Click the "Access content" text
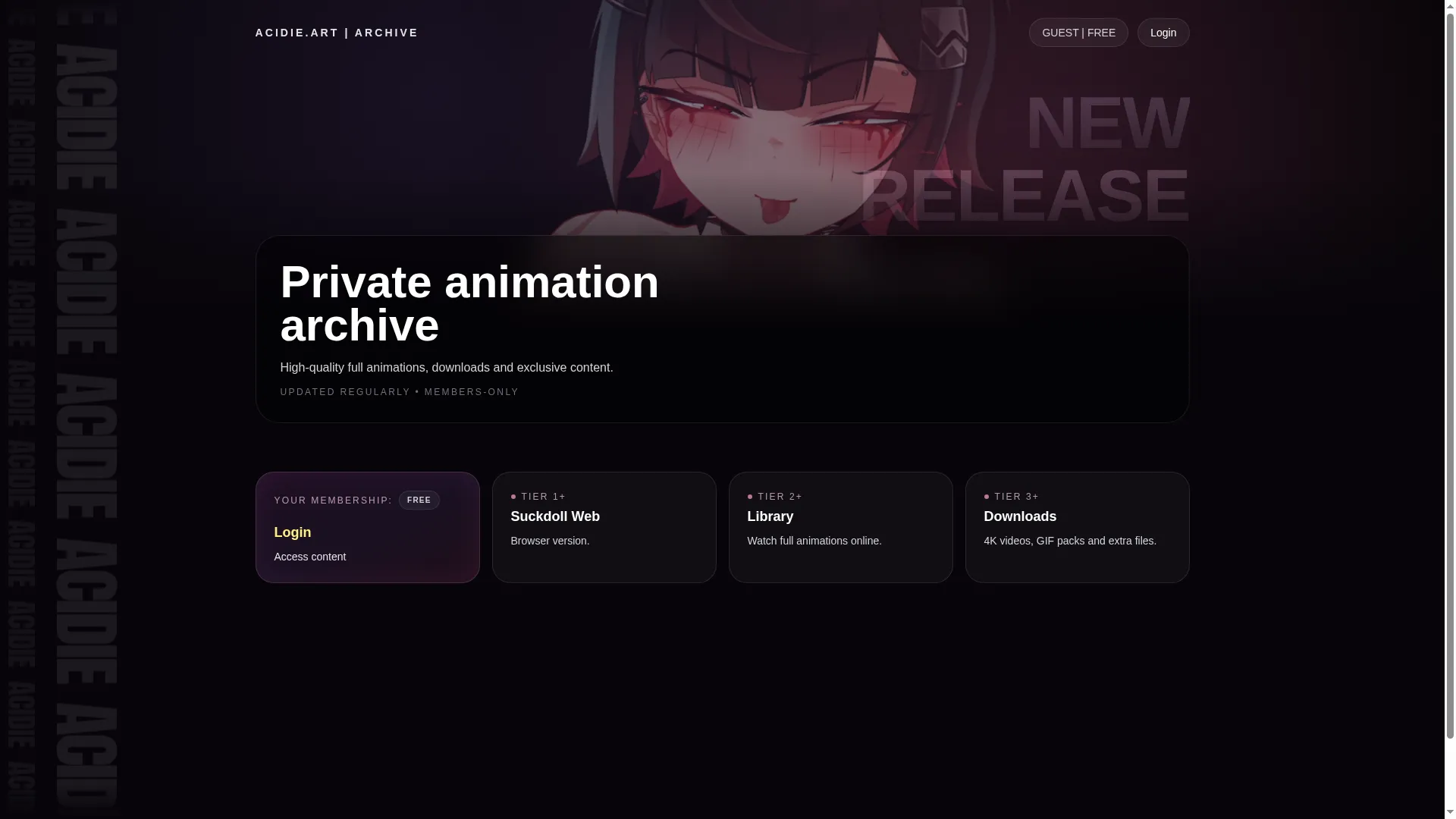Screen dimensions: 1456x819 [310, 557]
